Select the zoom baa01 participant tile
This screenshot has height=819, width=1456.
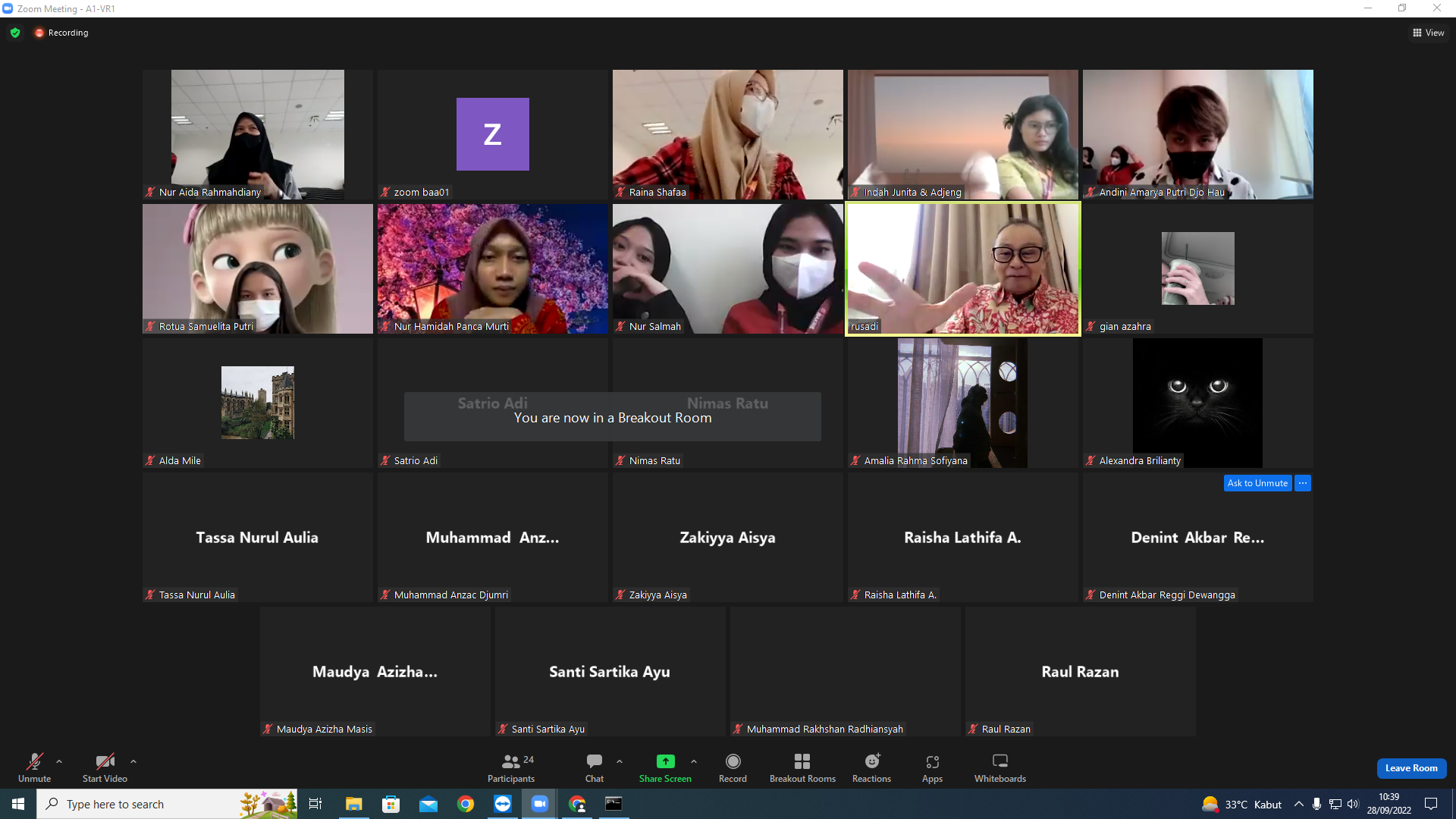click(x=493, y=134)
